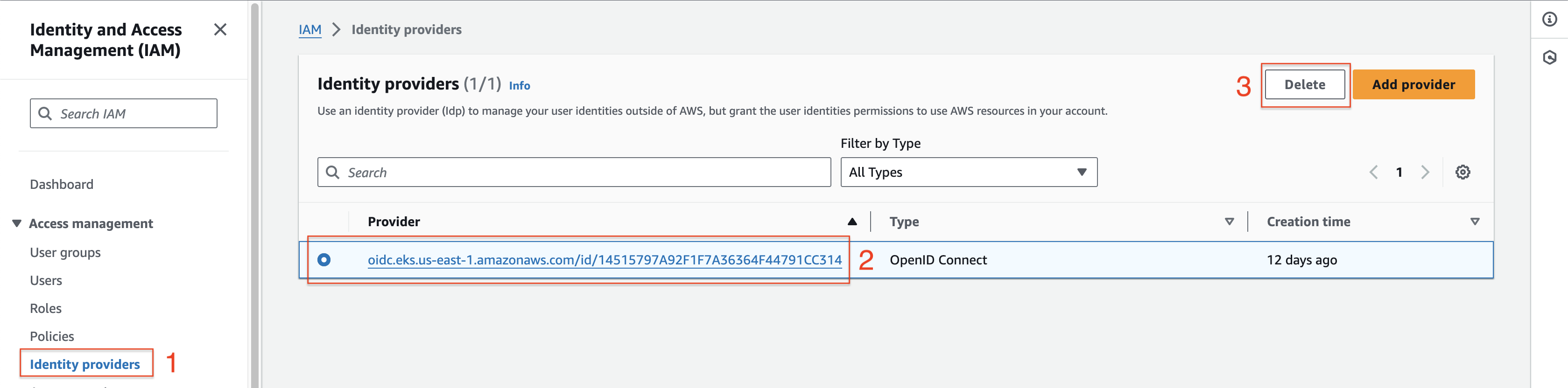Open table preferences gear icon
The image size is (1568, 388).
click(1462, 172)
